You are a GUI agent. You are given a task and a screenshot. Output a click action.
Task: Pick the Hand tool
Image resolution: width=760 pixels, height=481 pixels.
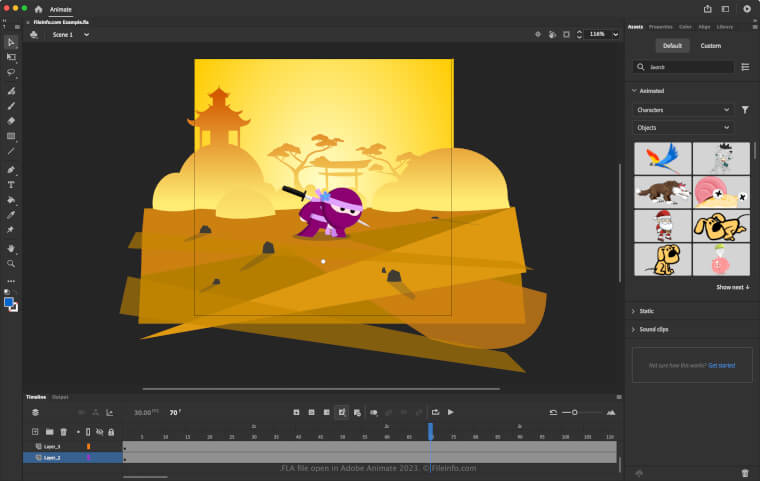pyautogui.click(x=11, y=248)
